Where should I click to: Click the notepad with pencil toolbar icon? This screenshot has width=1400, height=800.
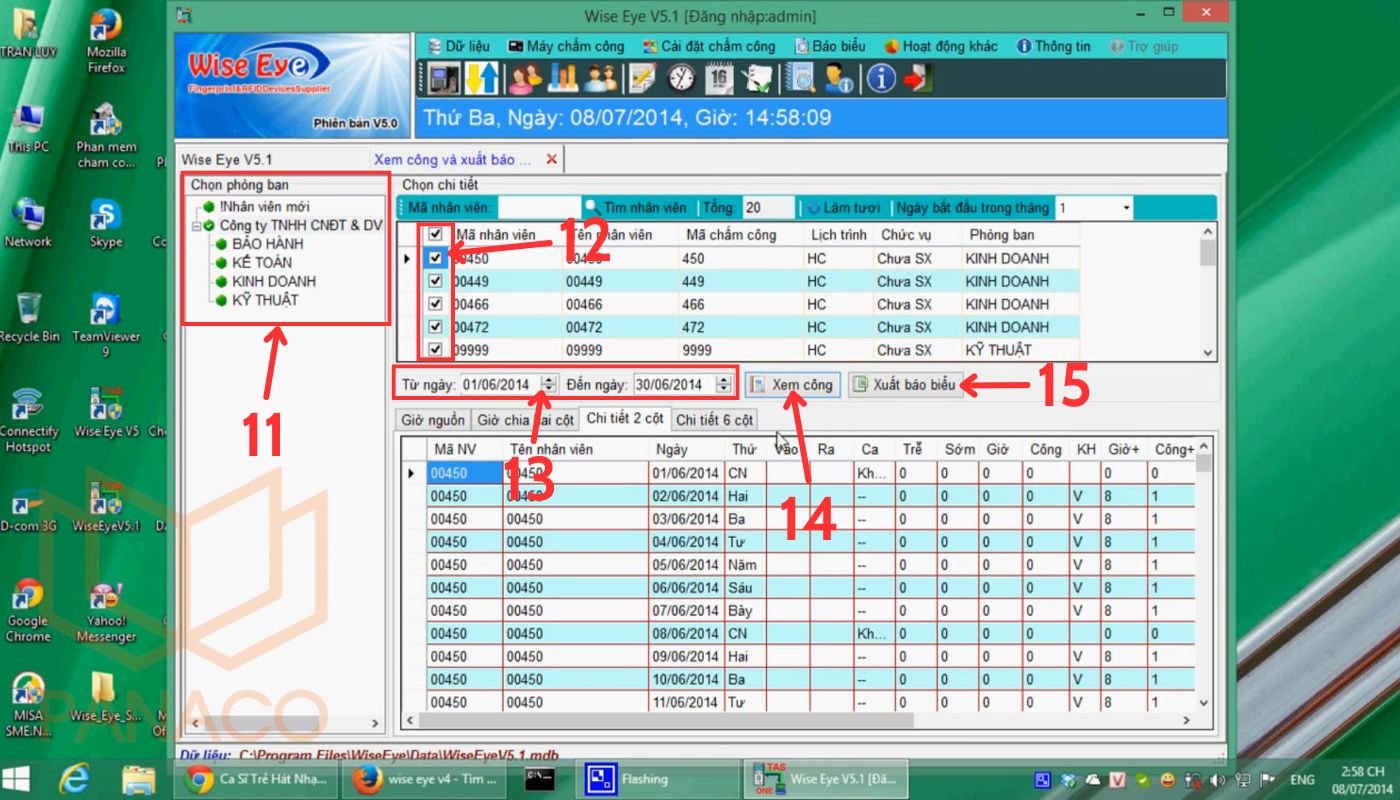(642, 78)
